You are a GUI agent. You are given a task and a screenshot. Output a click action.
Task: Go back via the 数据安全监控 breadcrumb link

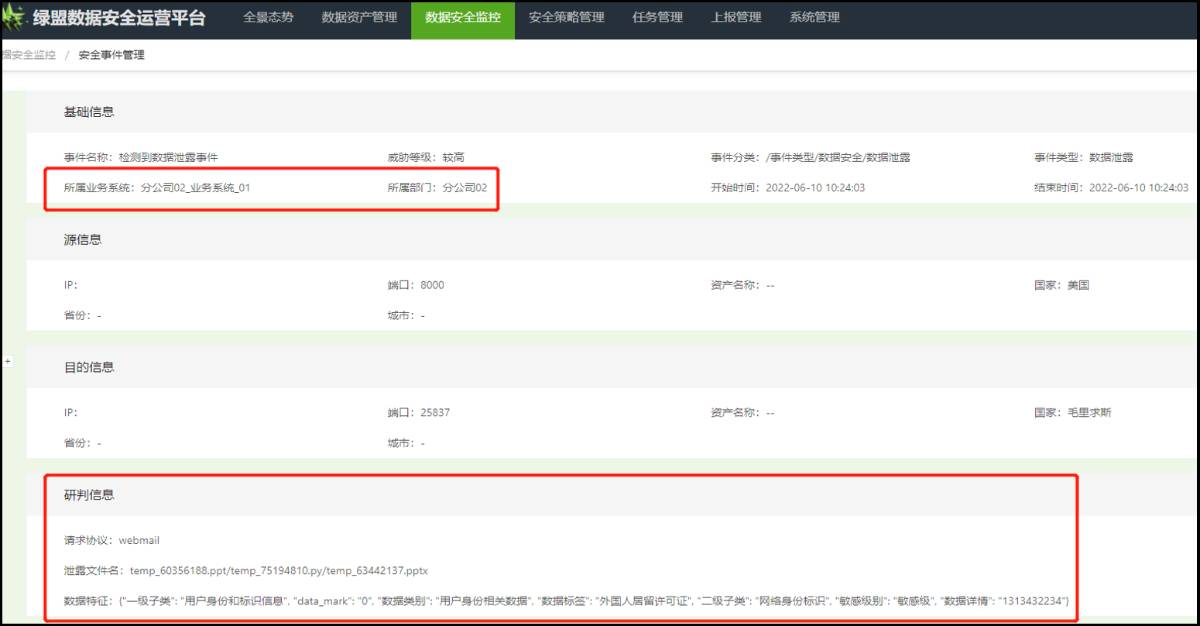tap(29, 55)
